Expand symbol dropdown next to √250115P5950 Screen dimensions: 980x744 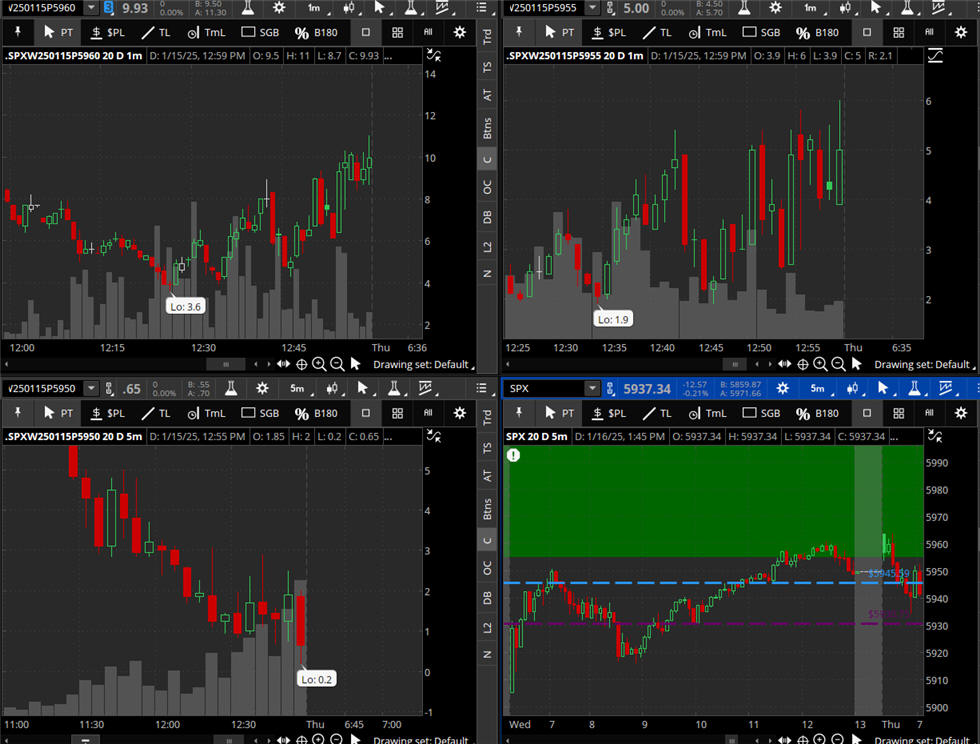[x=91, y=388]
